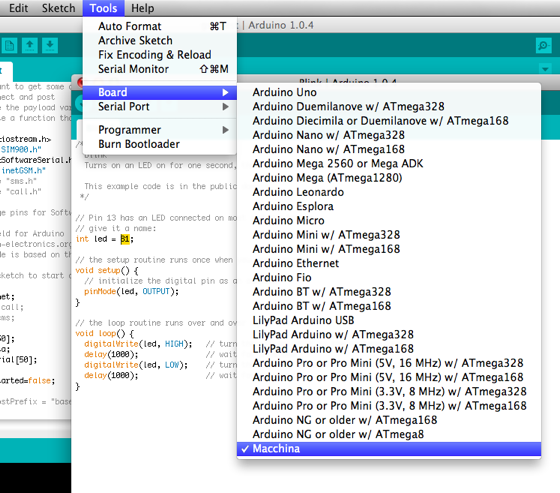Open the Help menu

pos(142,8)
